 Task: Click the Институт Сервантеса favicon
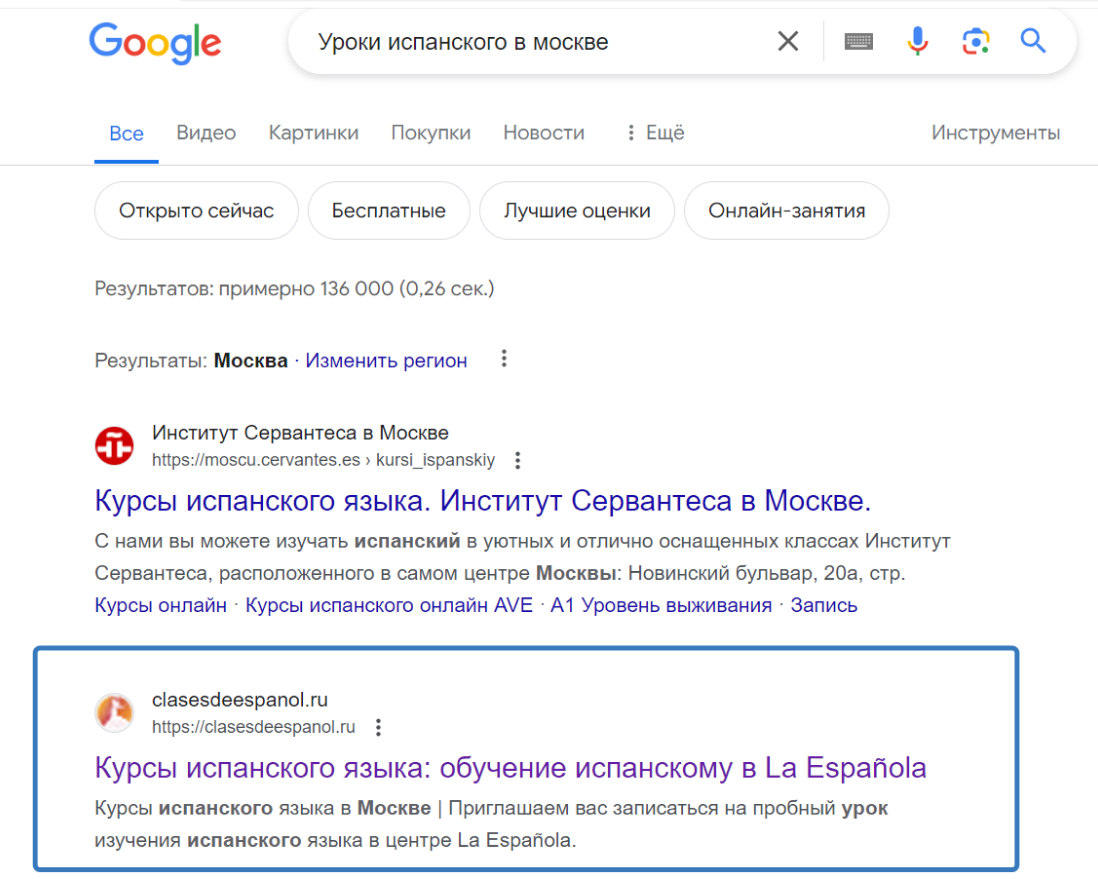tap(114, 446)
